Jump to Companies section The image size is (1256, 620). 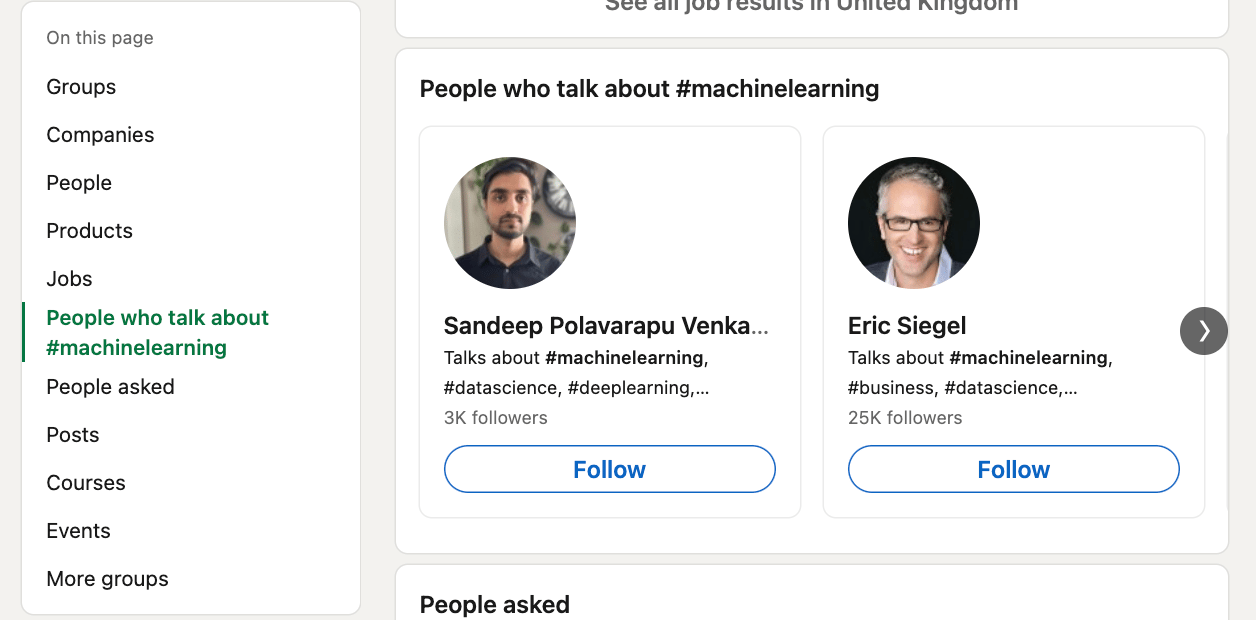point(100,135)
